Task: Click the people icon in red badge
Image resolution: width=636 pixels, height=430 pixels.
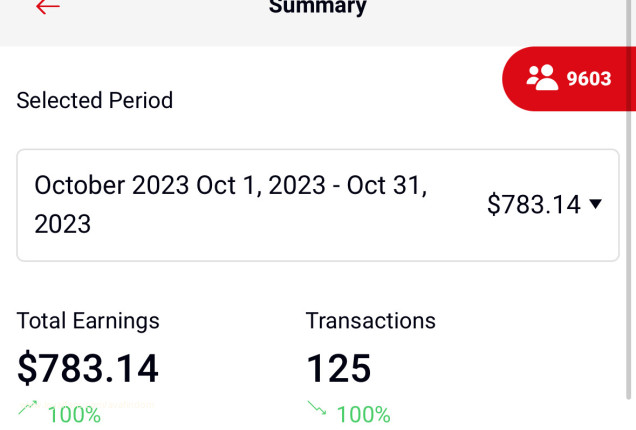Action: (542, 78)
